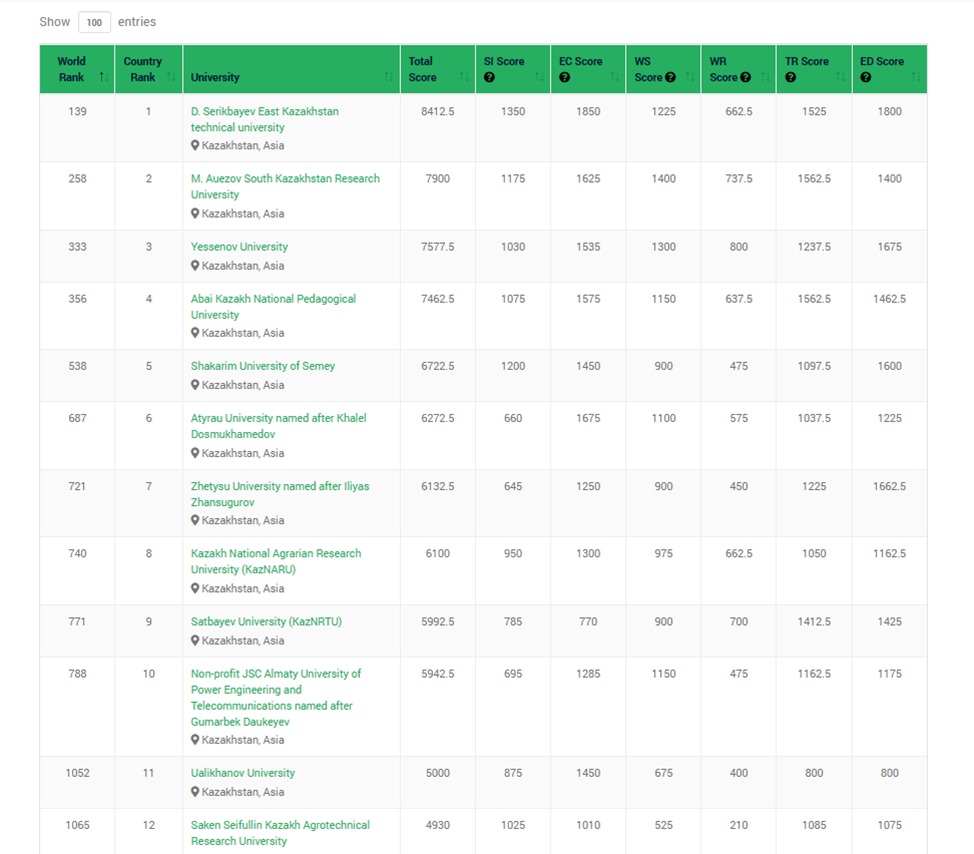This screenshot has width=974, height=854.
Task: Click the EC Score help question-mark icon
Action: 565,78
